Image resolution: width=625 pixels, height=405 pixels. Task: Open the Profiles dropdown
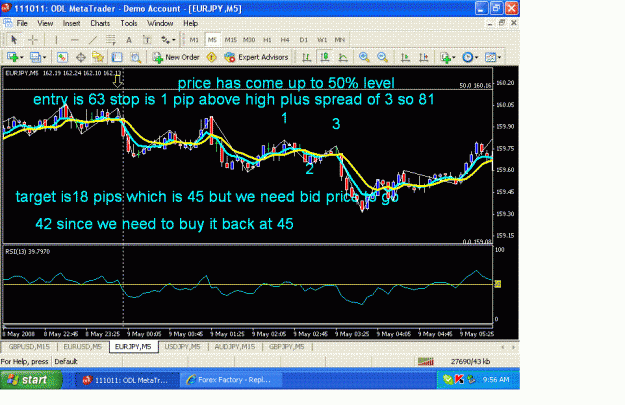tap(38, 57)
